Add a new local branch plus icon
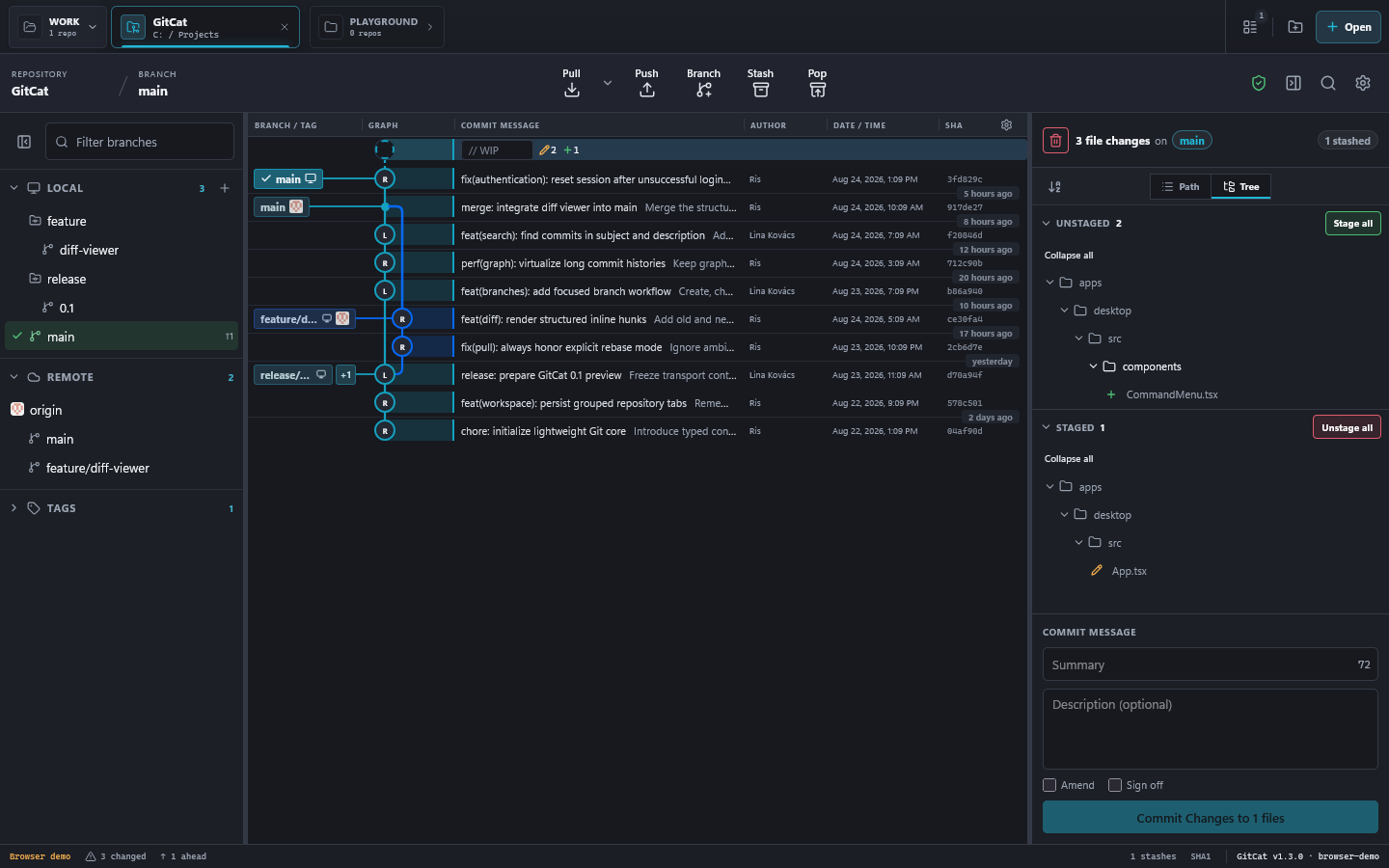 (225, 188)
